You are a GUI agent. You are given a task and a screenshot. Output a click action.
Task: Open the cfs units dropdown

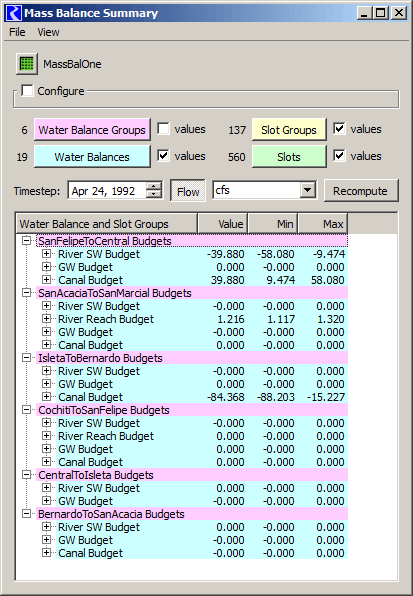point(308,190)
